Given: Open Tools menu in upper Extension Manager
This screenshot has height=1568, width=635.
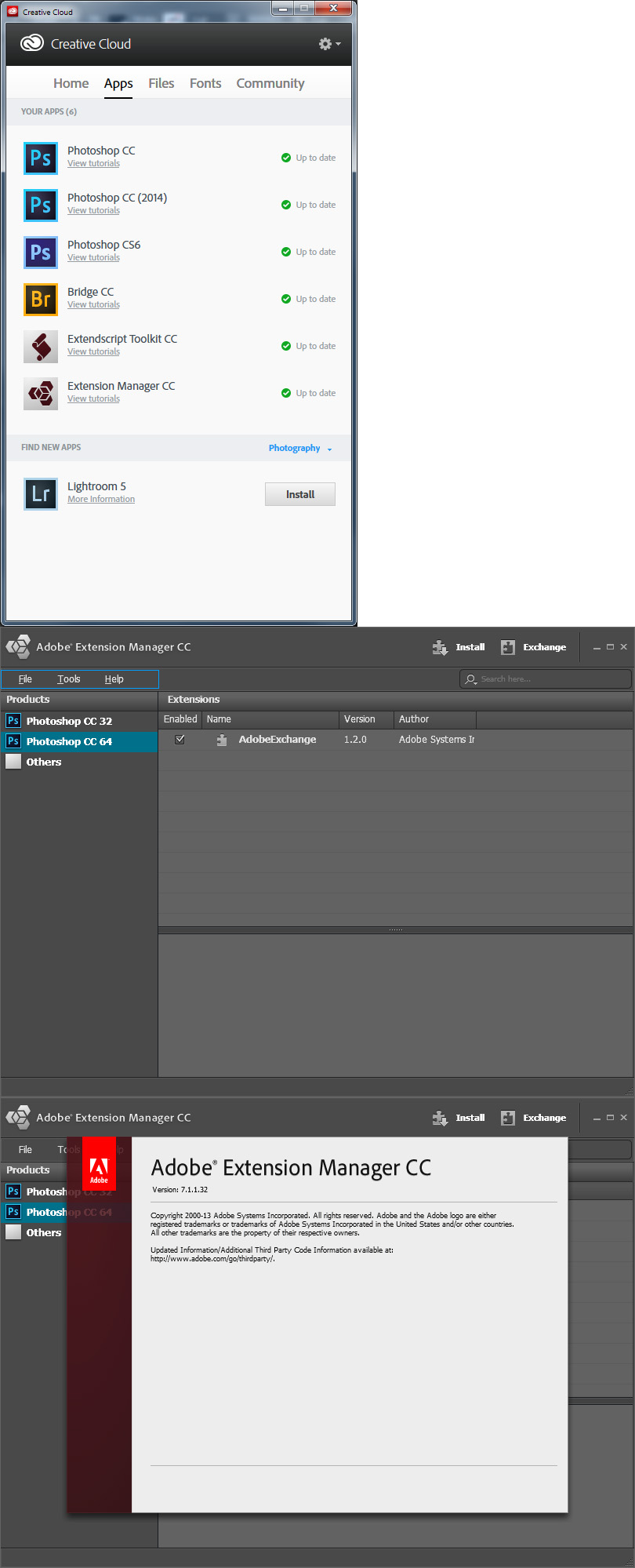Looking at the screenshot, I should pyautogui.click(x=69, y=679).
